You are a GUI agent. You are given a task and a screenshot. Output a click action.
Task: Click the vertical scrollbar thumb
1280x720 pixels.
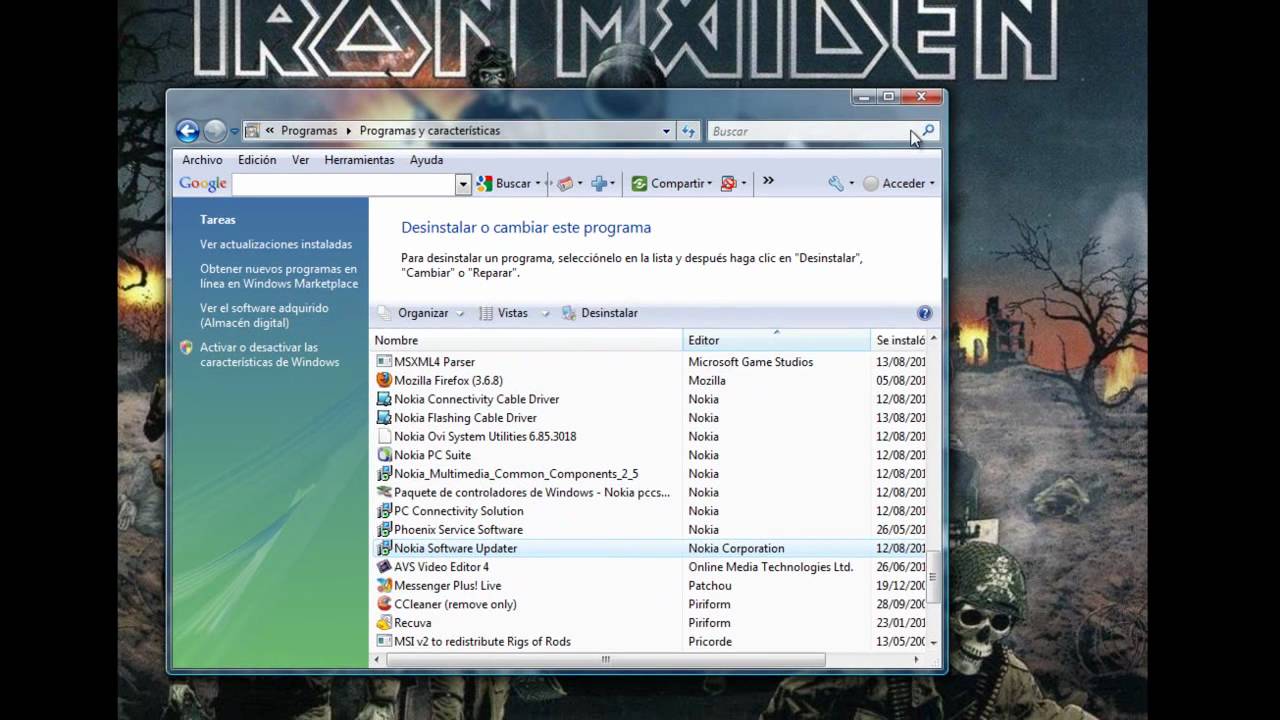(934, 577)
